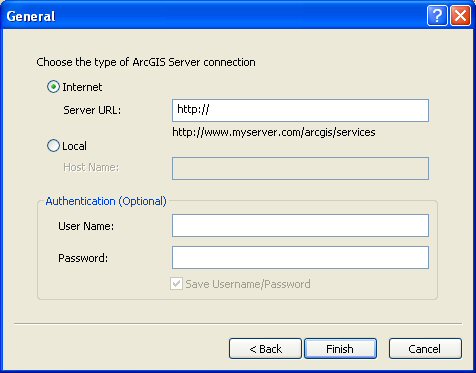This screenshot has height=373, width=476.
Task: Click the General title bar text
Action: click(x=31, y=16)
